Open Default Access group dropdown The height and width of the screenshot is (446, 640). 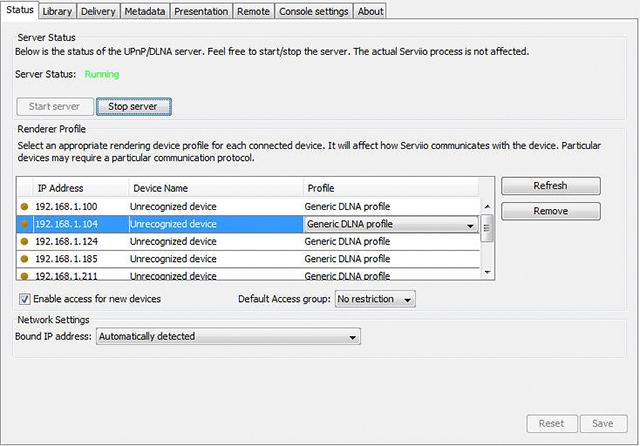(375, 299)
